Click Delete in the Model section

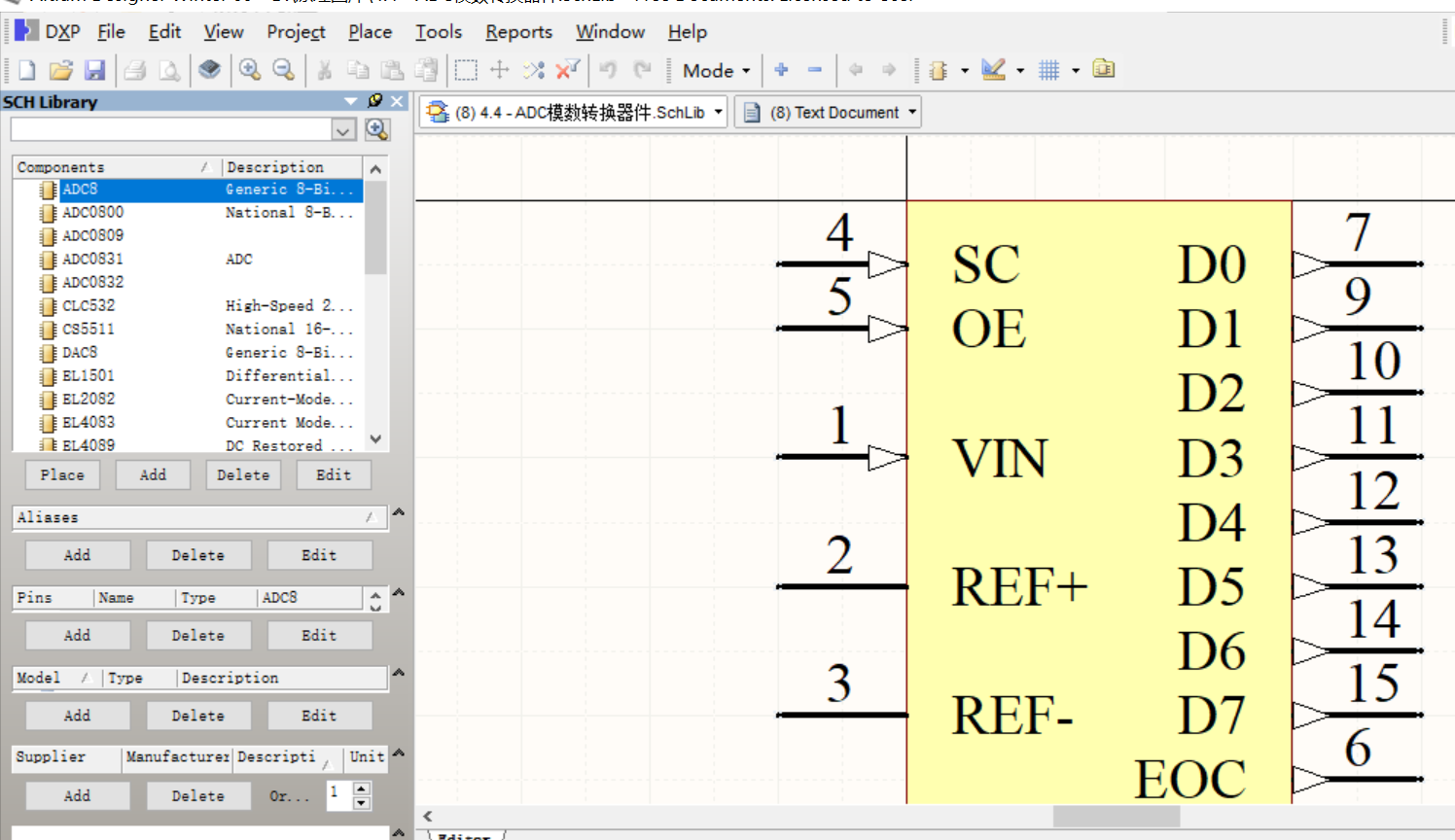(198, 716)
